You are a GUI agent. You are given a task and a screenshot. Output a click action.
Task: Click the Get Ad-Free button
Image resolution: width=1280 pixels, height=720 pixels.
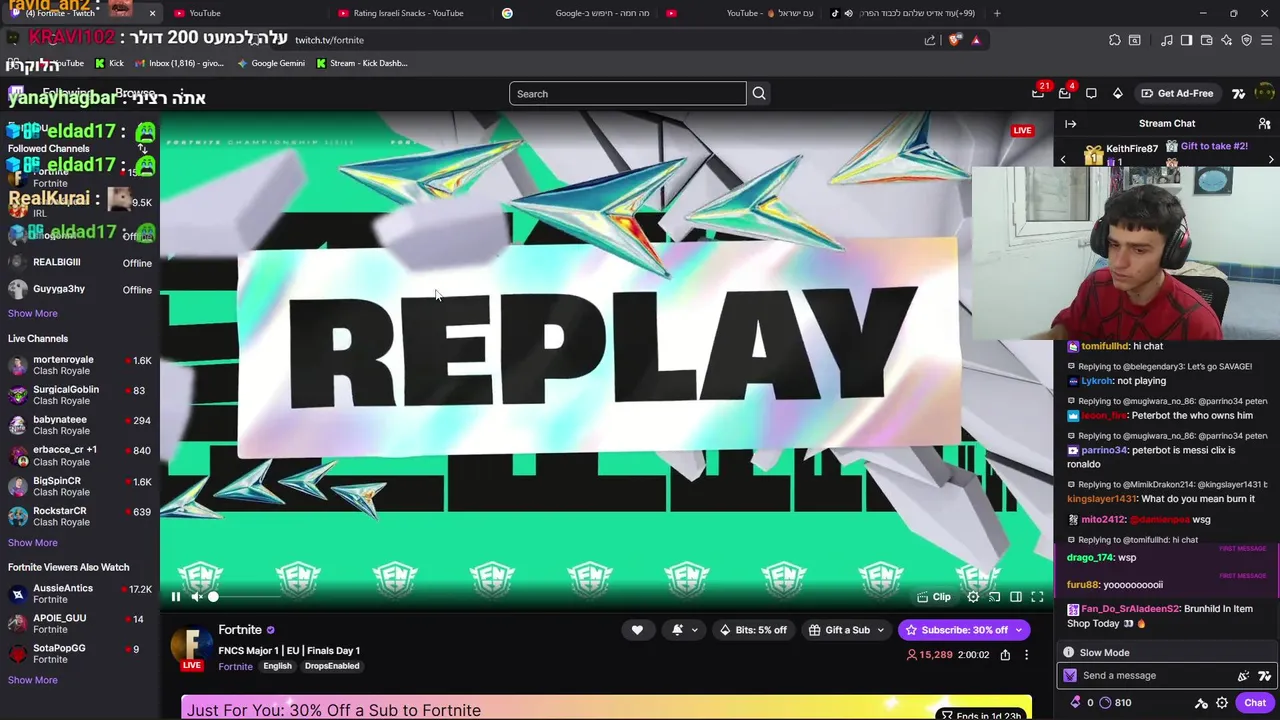pos(1177,93)
